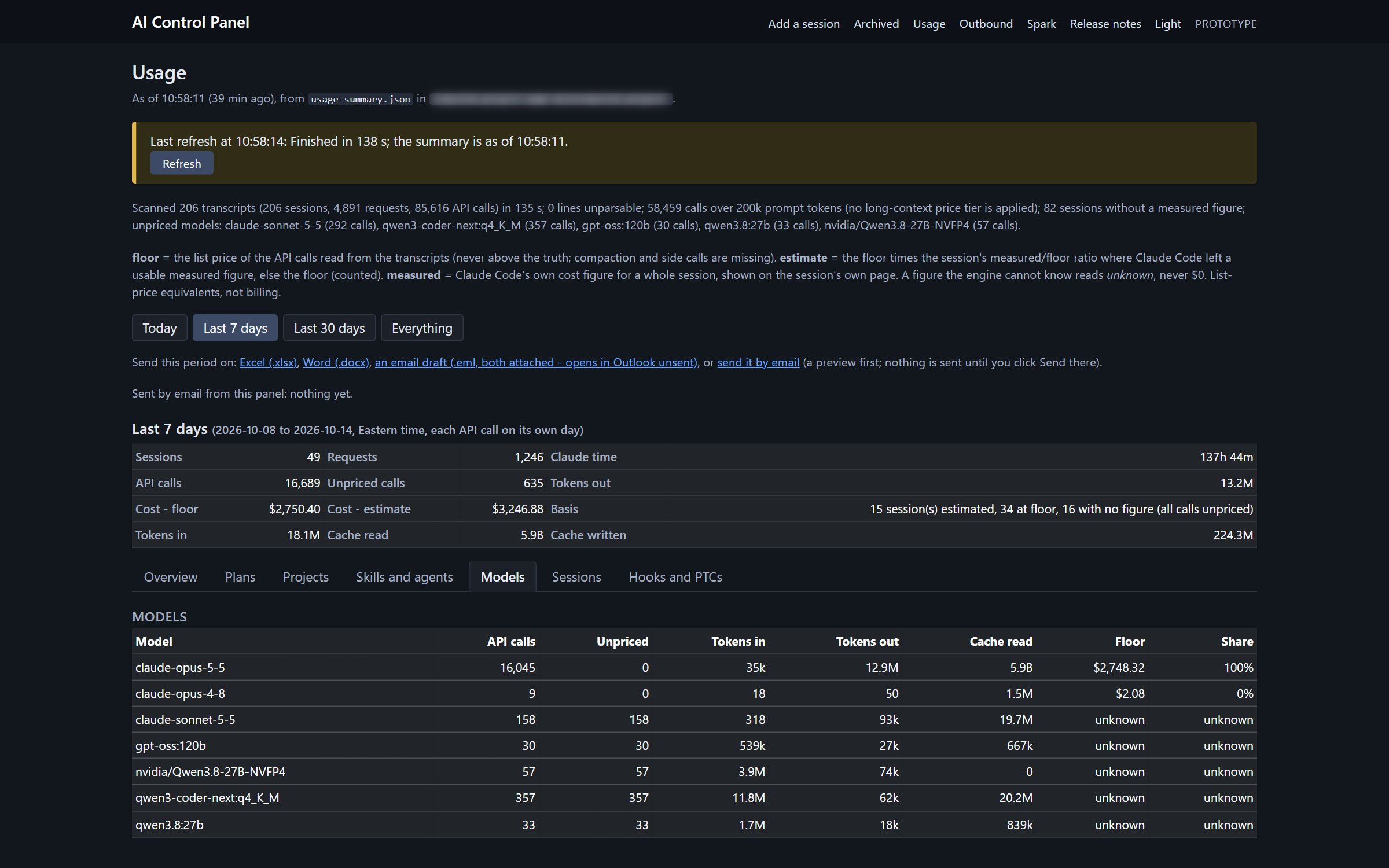Click the Tokens out column header
Viewport: 1389px width, 868px height.
tap(867, 641)
